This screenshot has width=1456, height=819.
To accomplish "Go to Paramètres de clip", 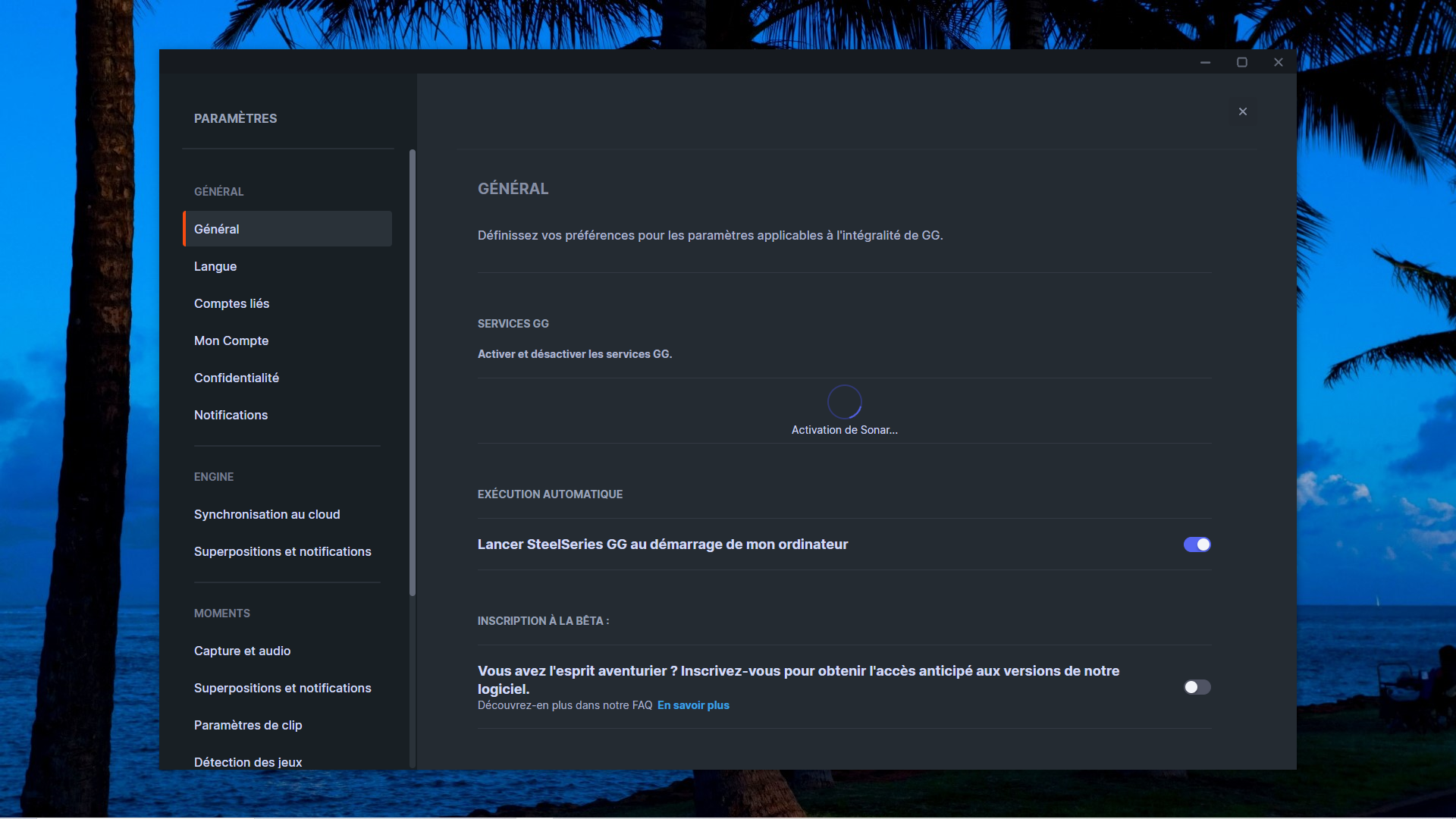I will [x=287, y=725].
